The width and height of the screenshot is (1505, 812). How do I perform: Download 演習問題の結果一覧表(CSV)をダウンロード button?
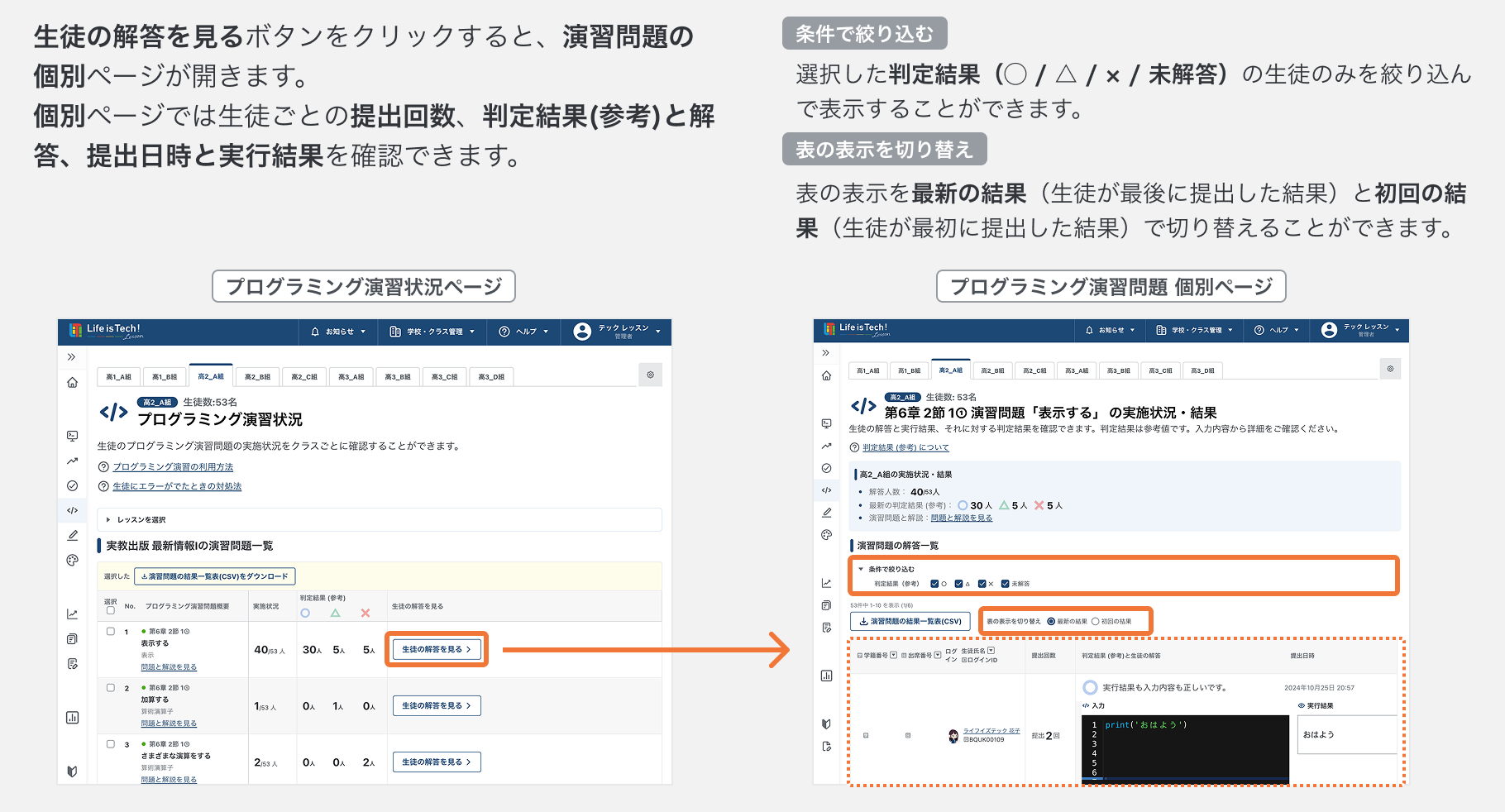(x=215, y=576)
